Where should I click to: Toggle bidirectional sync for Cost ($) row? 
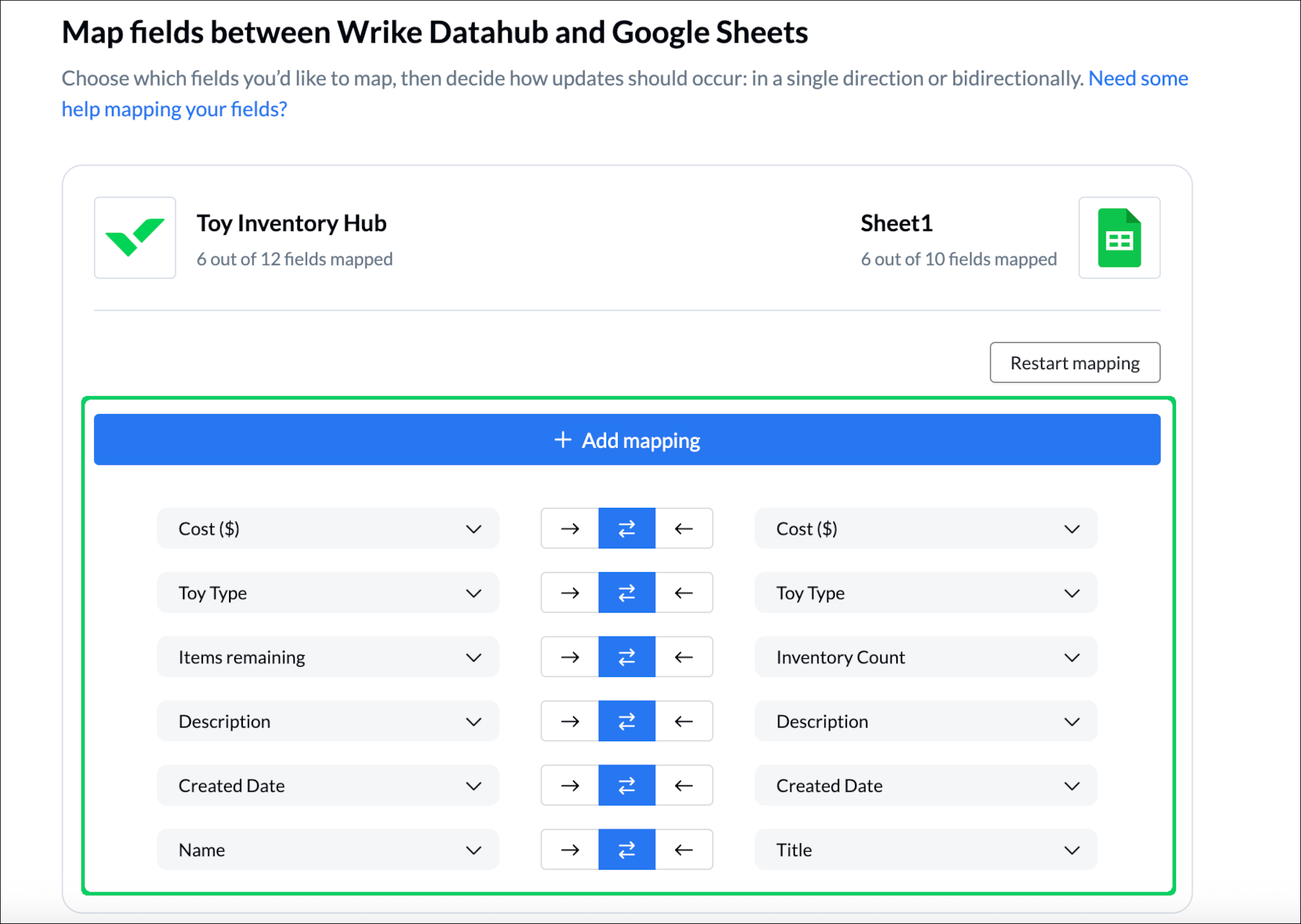click(627, 529)
